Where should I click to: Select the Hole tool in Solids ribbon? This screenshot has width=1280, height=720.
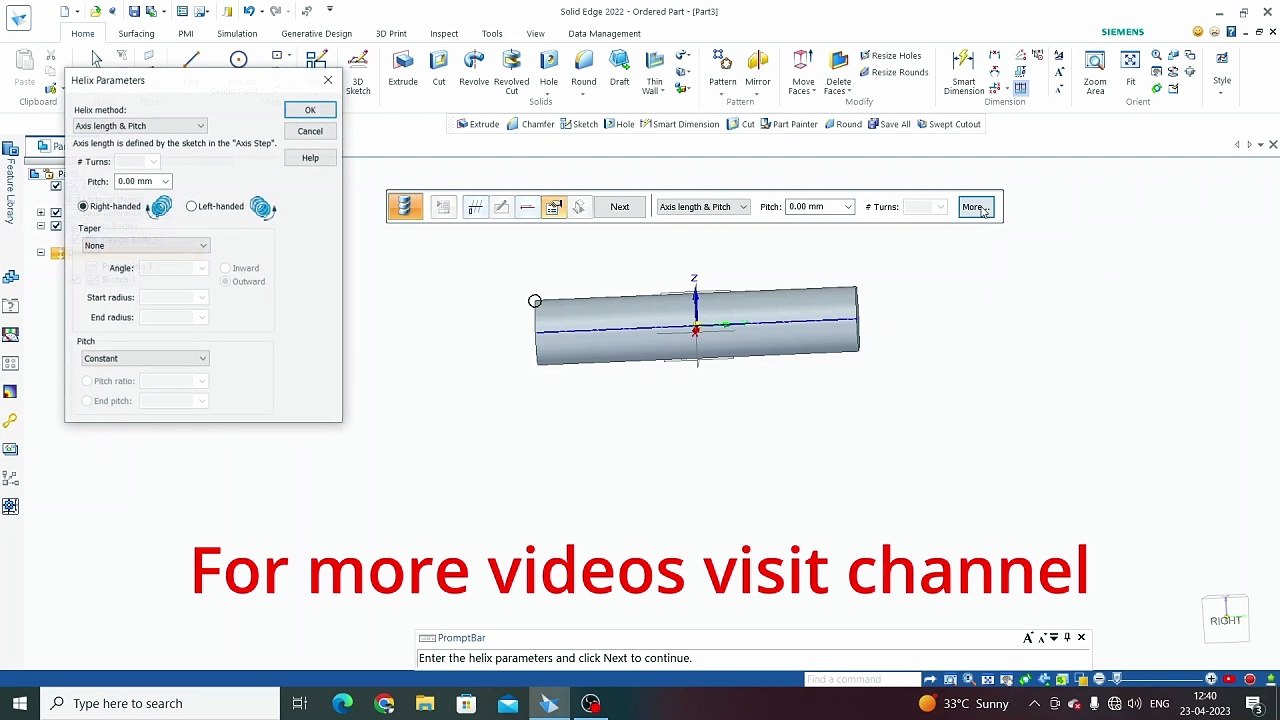(x=548, y=69)
